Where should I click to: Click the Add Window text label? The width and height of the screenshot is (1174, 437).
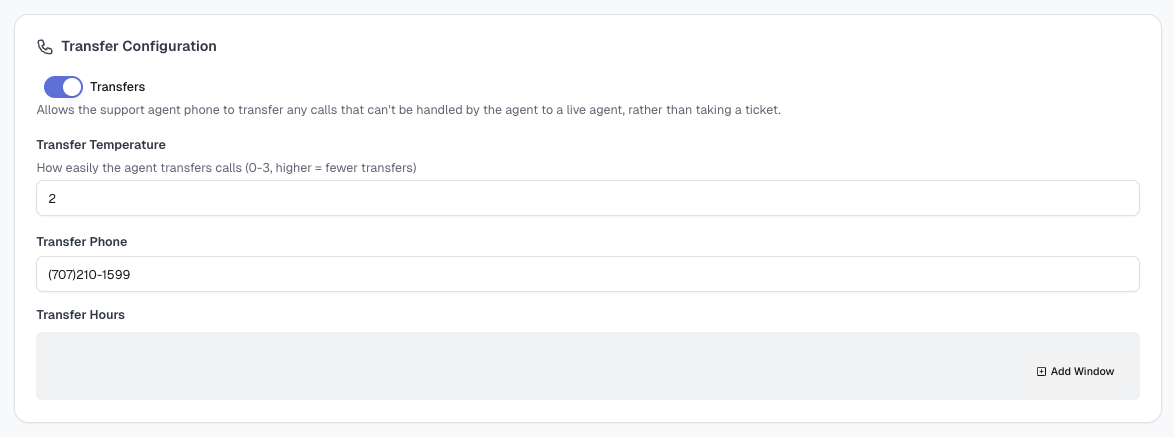1083,372
